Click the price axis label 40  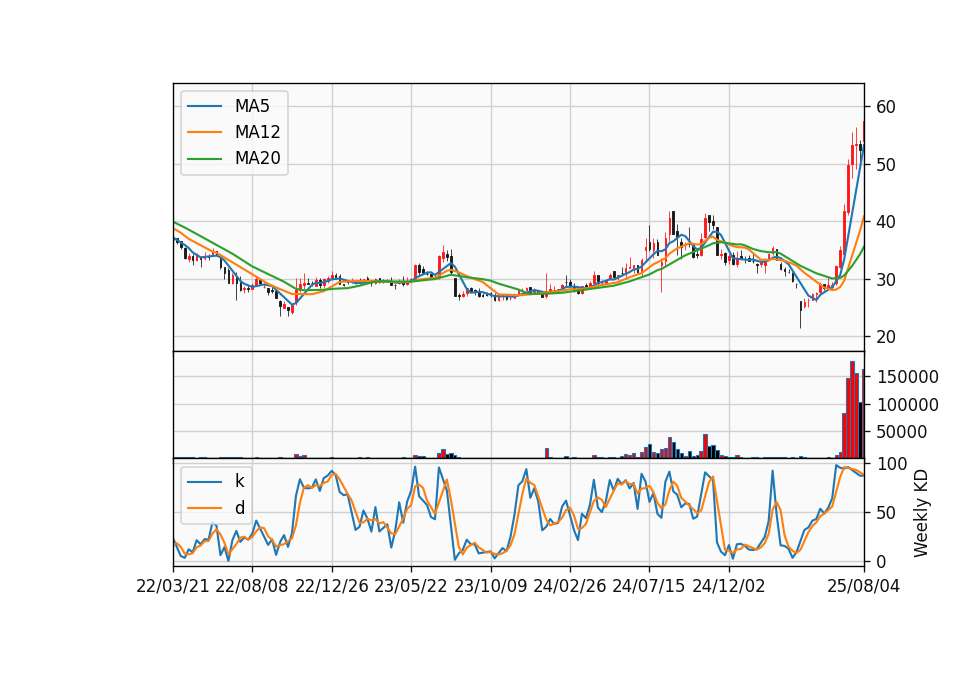(x=885, y=222)
